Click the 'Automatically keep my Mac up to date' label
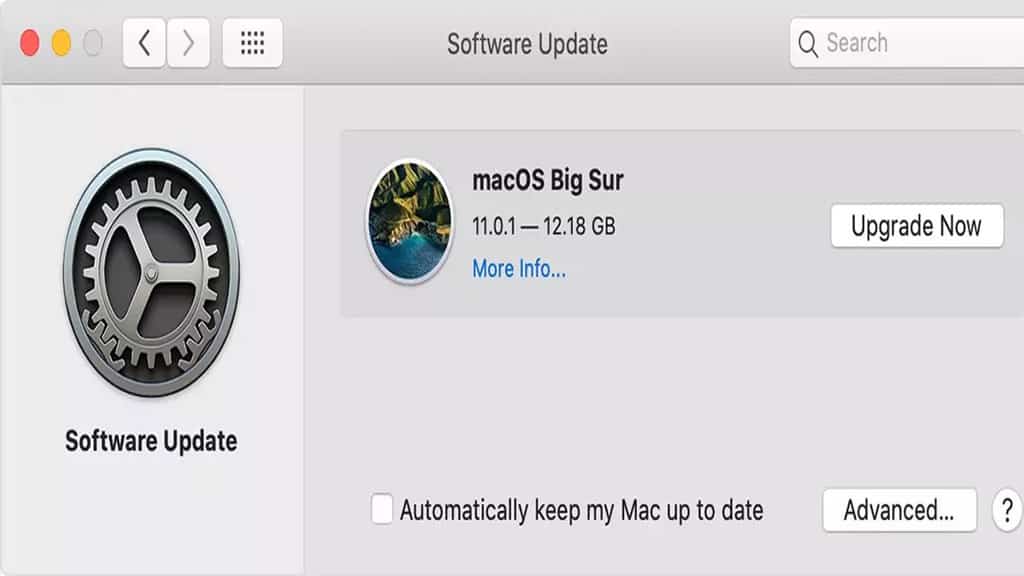Image resolution: width=1024 pixels, height=576 pixels. tap(581, 510)
